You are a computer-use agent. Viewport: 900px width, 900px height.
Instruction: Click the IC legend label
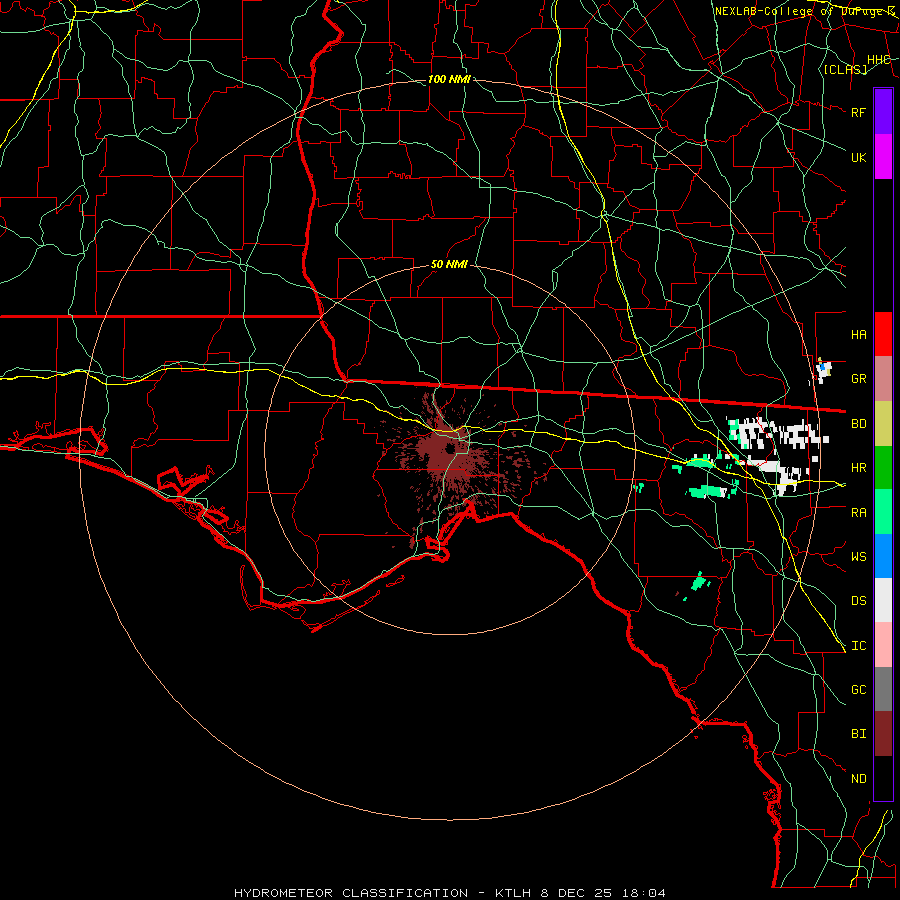(x=859, y=646)
